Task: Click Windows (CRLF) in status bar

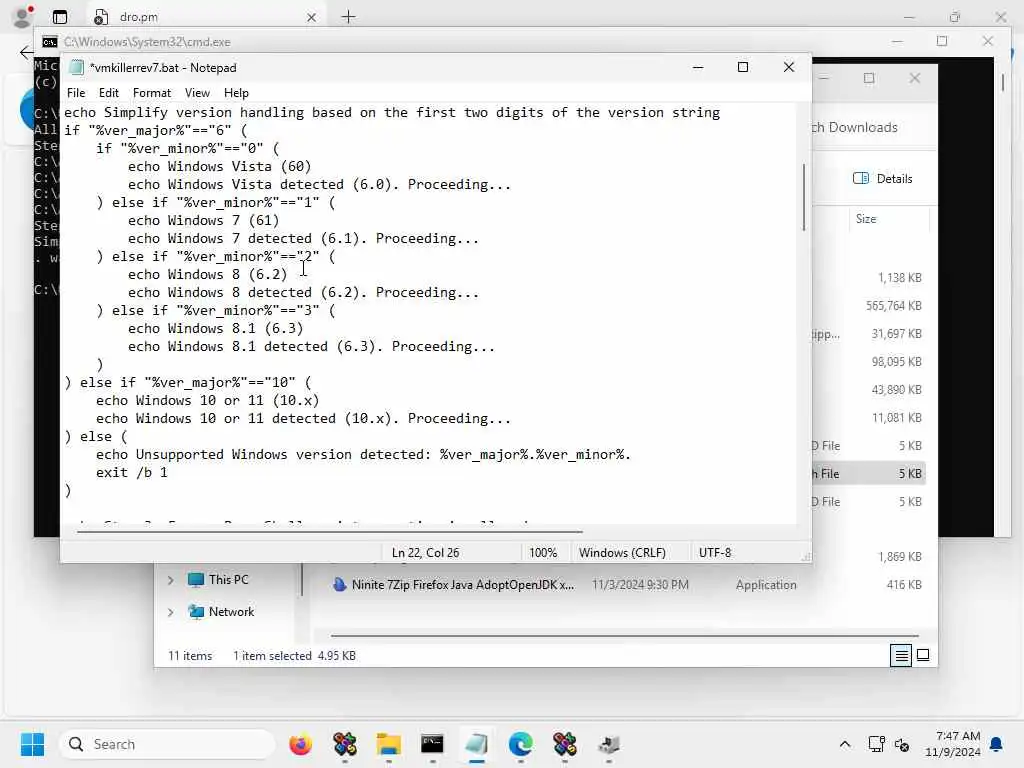Action: pyautogui.click(x=622, y=552)
